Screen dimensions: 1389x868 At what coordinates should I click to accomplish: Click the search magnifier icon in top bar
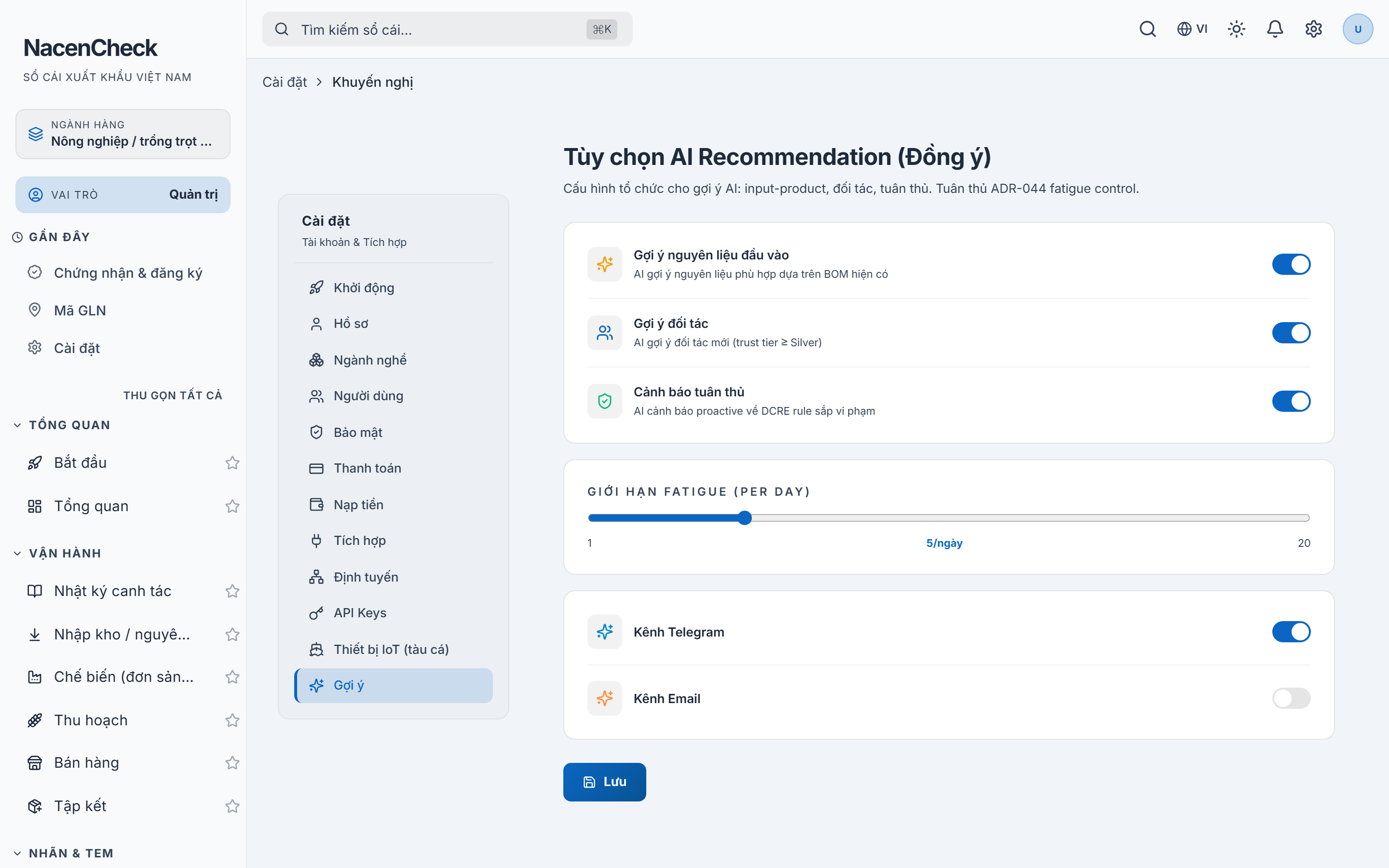pyautogui.click(x=1147, y=29)
